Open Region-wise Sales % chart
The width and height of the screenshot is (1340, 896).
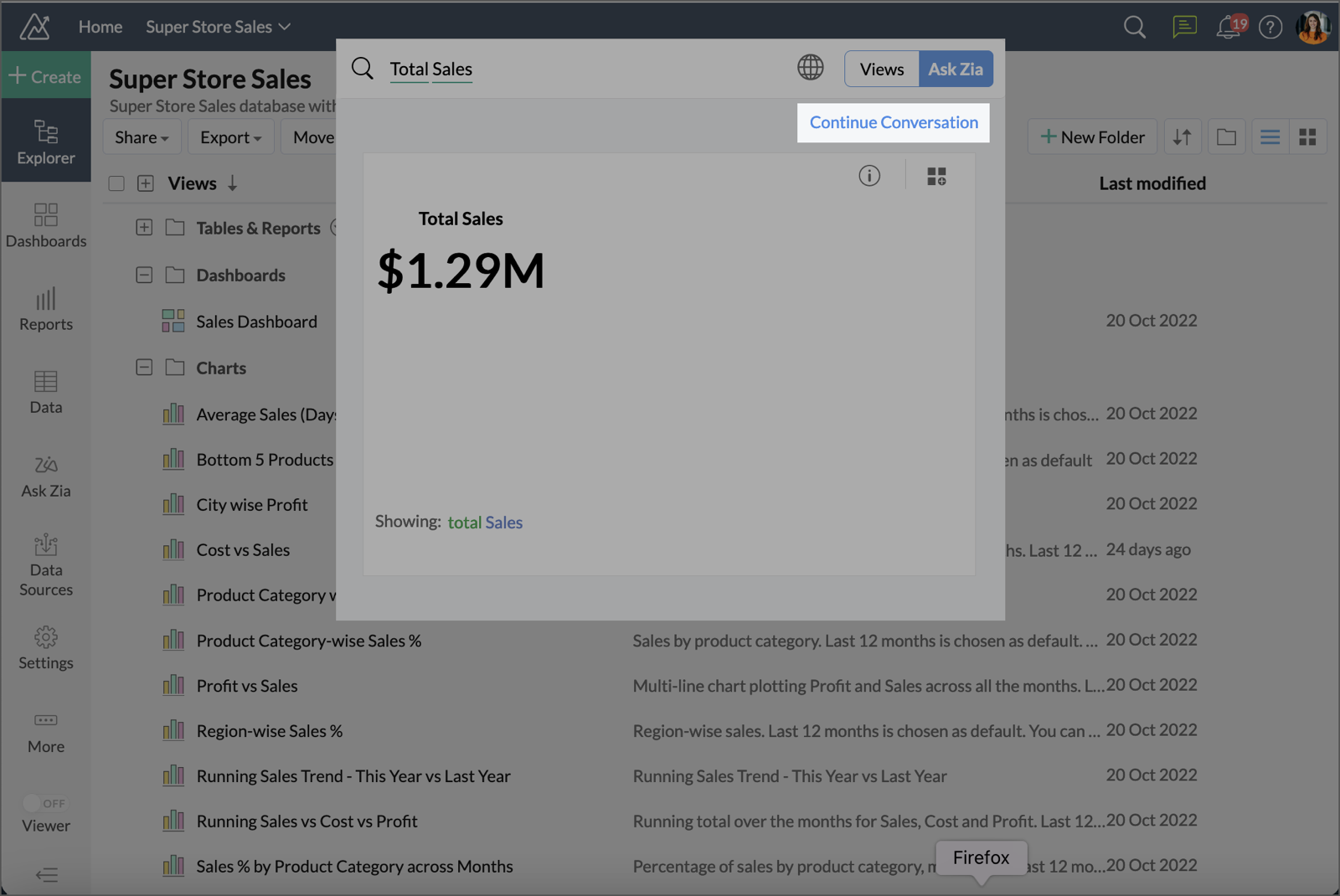pyautogui.click(x=270, y=731)
